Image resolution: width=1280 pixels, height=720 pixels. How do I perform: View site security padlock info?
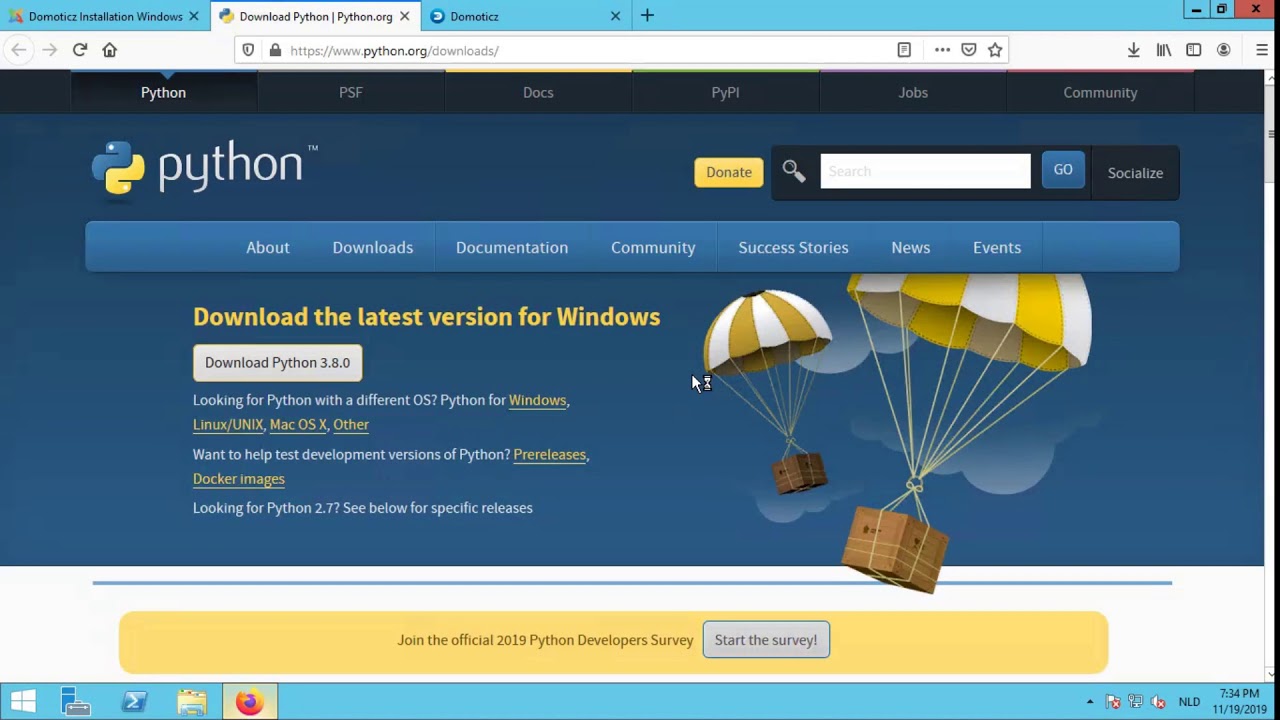coord(275,50)
